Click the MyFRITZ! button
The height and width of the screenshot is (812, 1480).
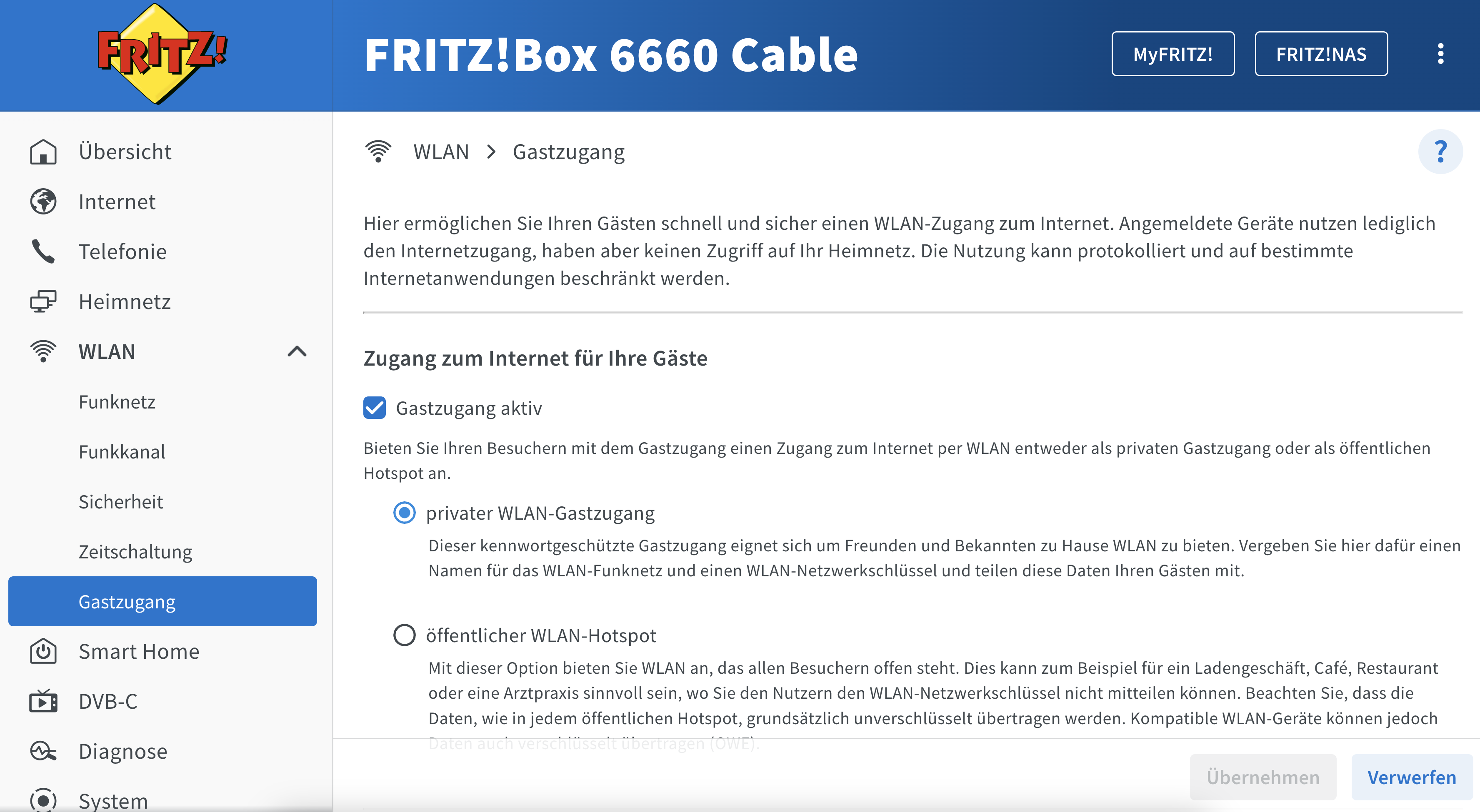1172,53
